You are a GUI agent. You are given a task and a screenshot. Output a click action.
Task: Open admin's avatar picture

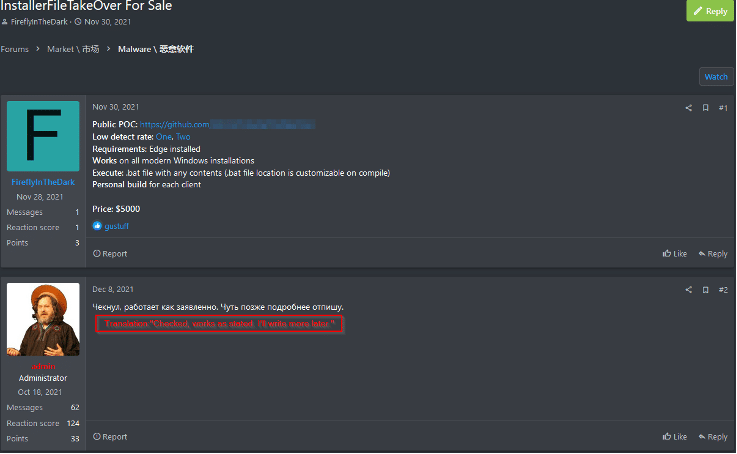click(x=43, y=319)
